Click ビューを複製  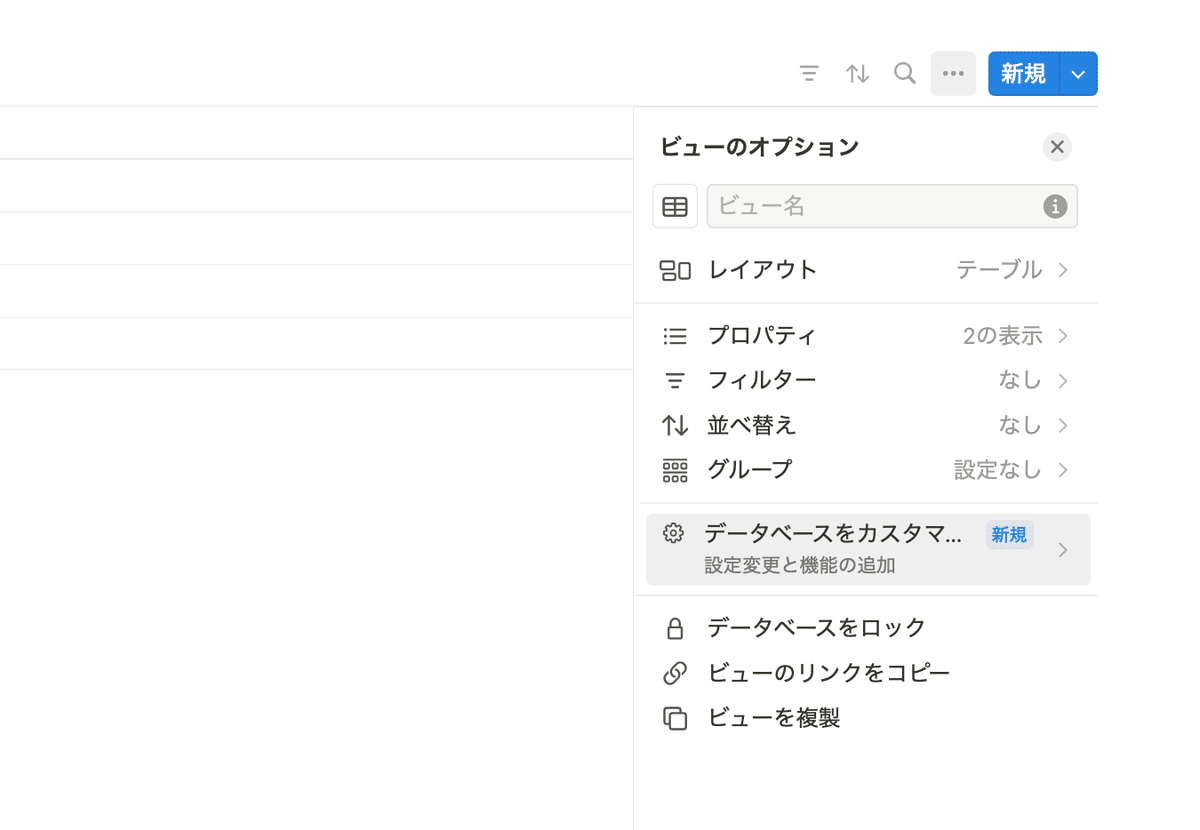(866, 718)
